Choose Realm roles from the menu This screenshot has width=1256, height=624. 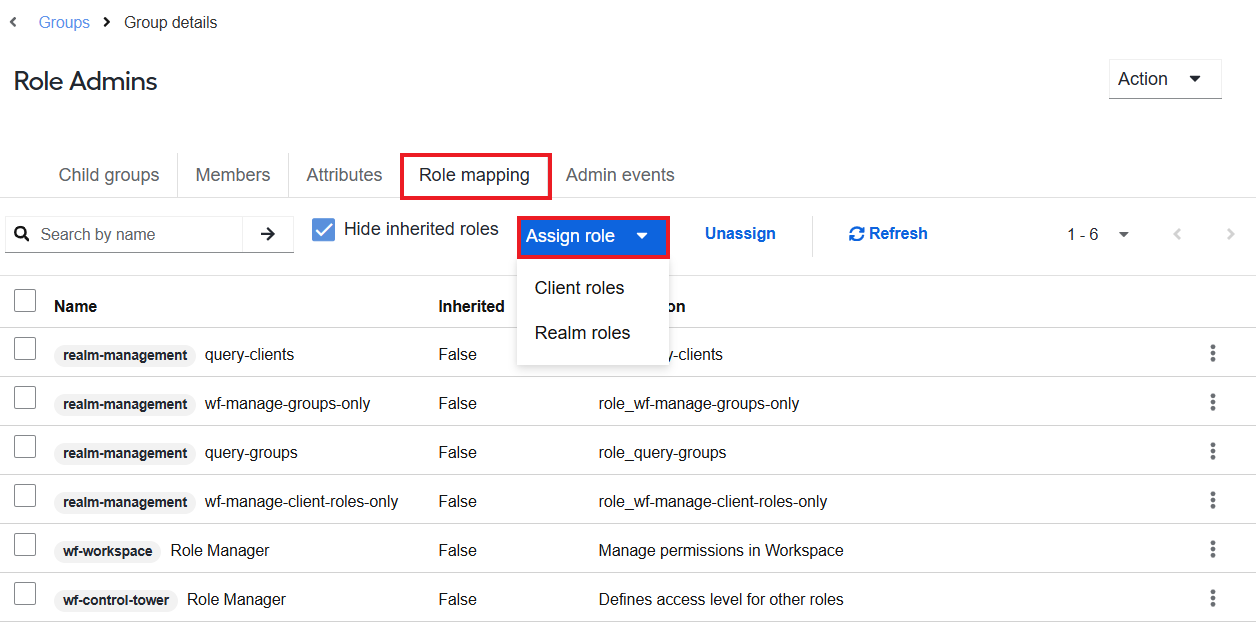582,333
